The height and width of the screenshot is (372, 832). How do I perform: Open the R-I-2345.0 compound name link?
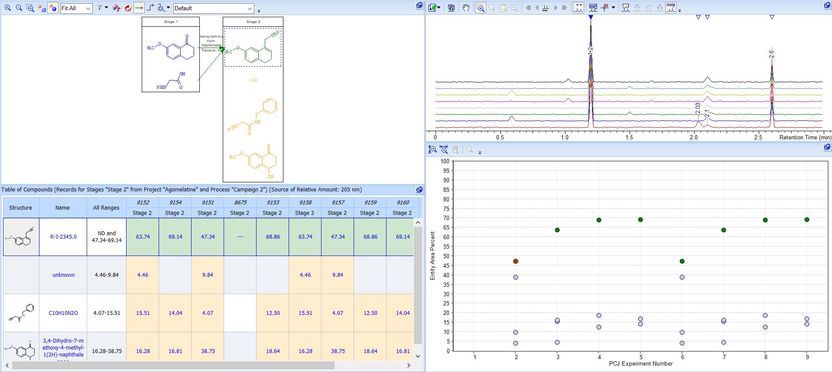[x=63, y=237]
